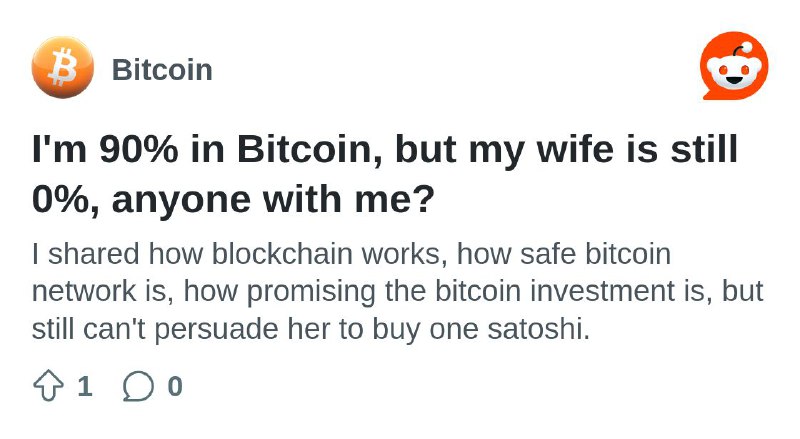Open the post title starting "I'm 90% in Bitcoin"

[385, 174]
